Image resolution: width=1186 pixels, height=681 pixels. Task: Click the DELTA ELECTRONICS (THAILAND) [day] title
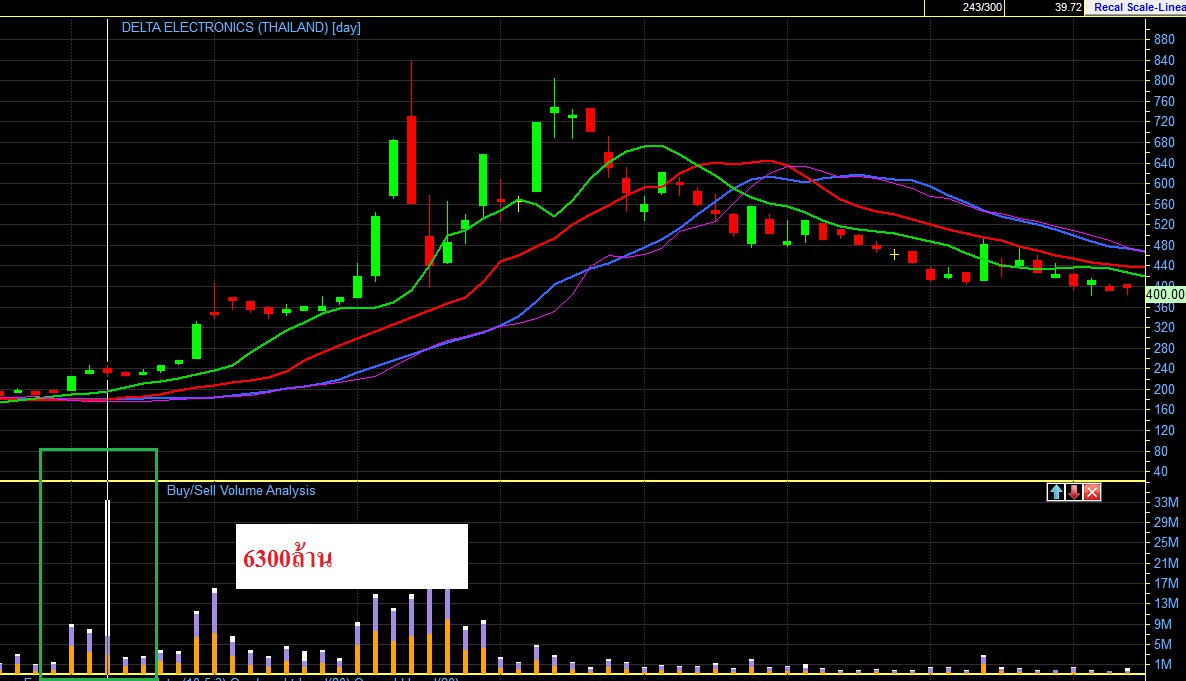[241, 27]
